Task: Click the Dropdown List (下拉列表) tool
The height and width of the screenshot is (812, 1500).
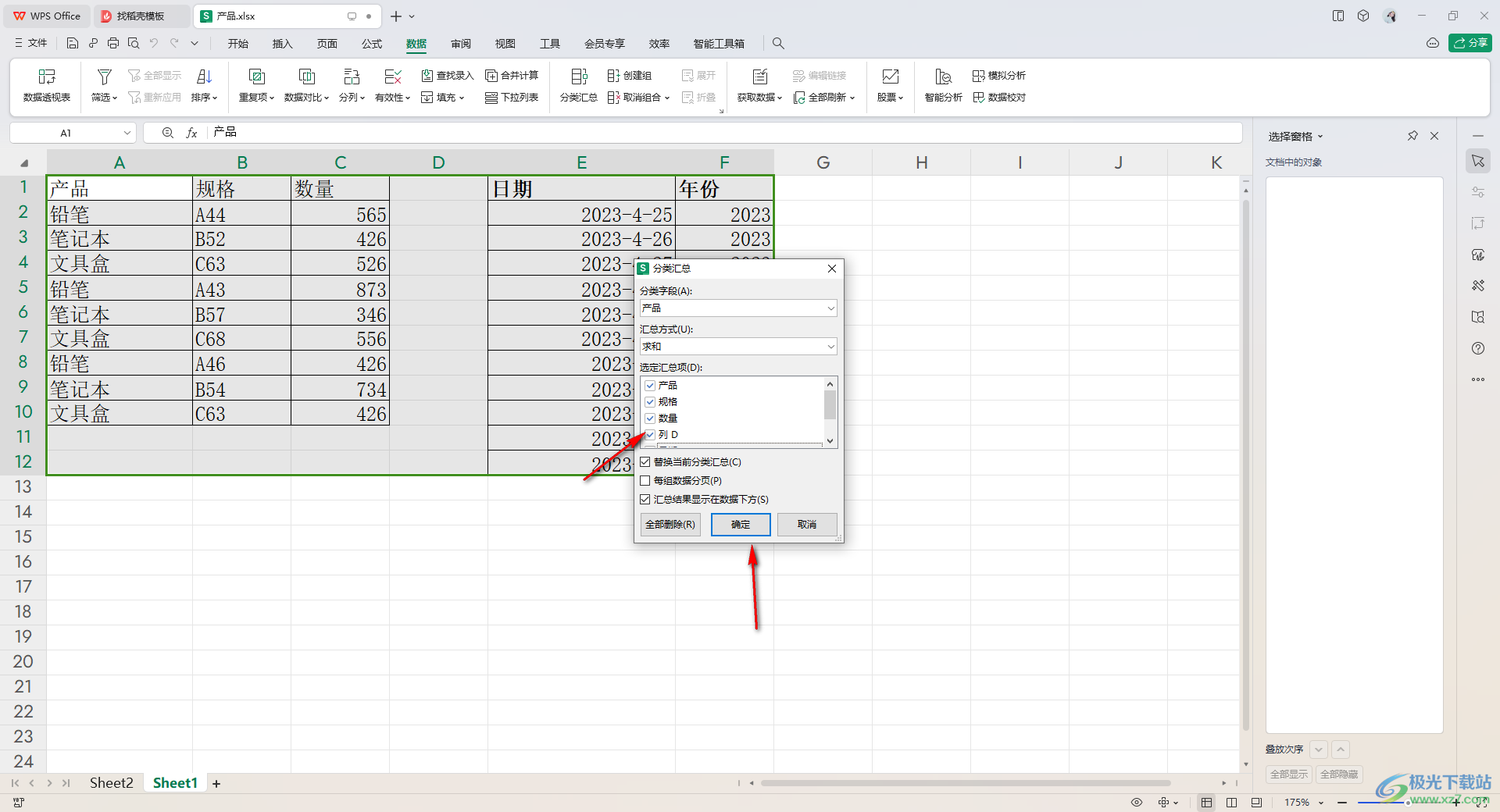Action: tap(512, 98)
